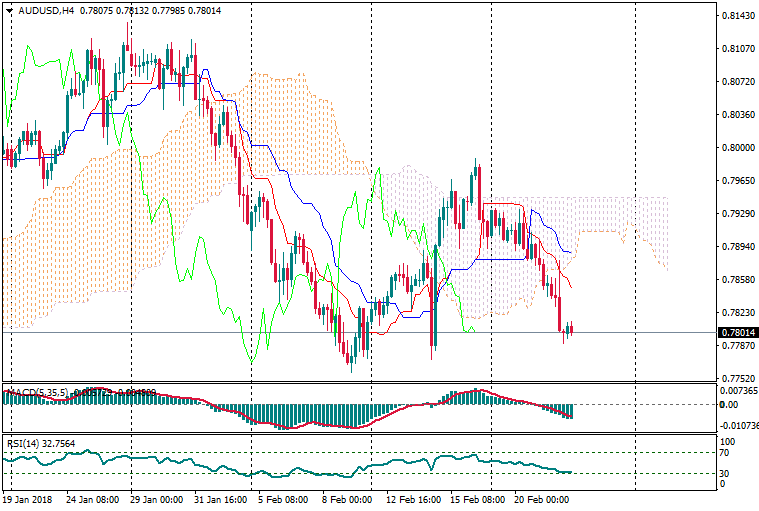Click the MACD -0.010736 scale label
Image resolution: width=759 pixels, height=511 pixels.
point(738,425)
